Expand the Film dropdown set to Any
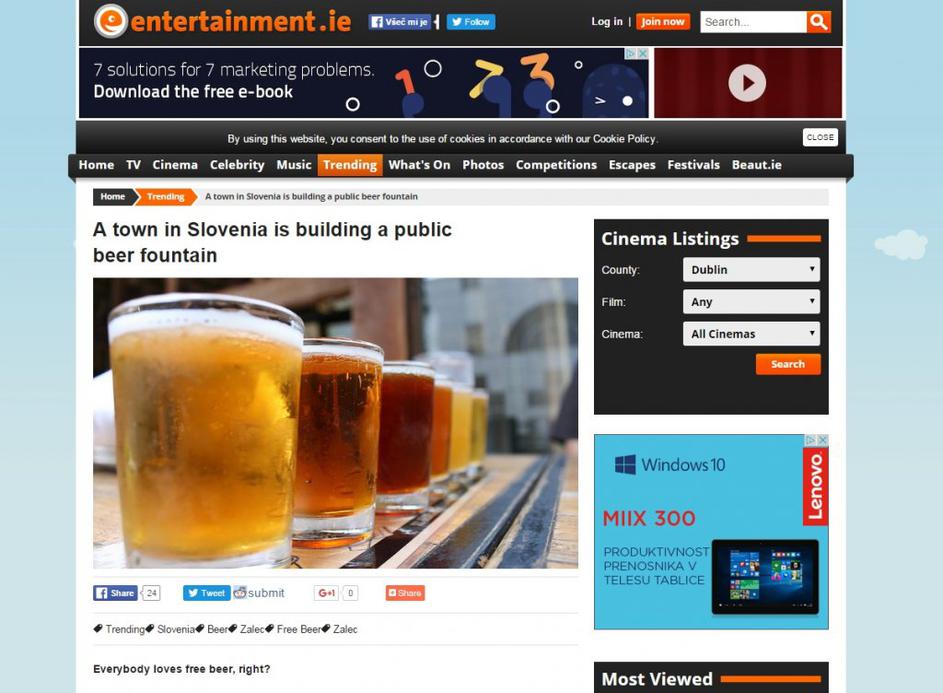Viewport: 943px width, 693px height. [x=751, y=302]
